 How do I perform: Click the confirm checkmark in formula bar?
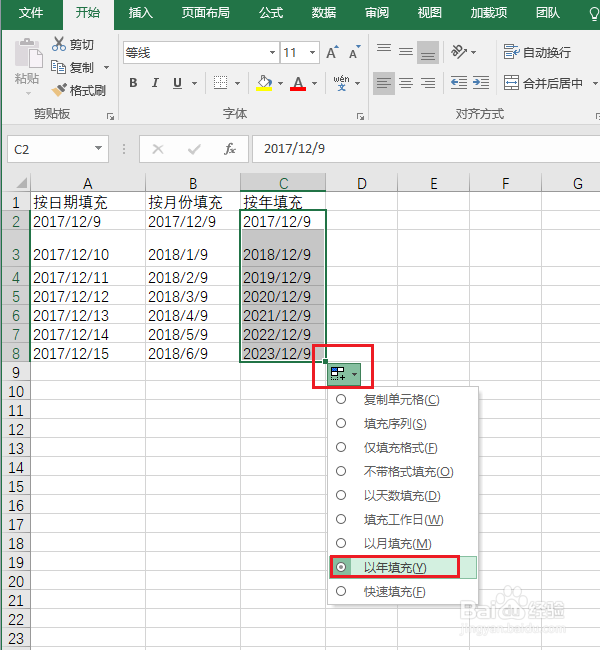(x=194, y=149)
